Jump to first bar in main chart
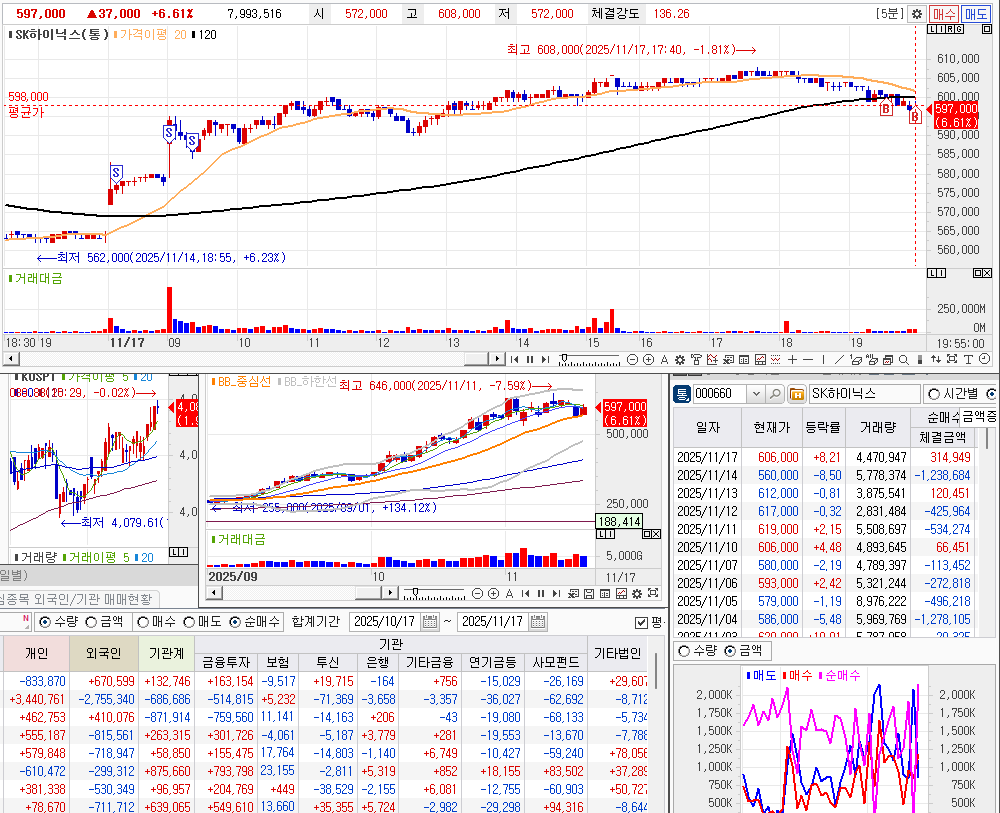The image size is (1000, 813). [515, 360]
